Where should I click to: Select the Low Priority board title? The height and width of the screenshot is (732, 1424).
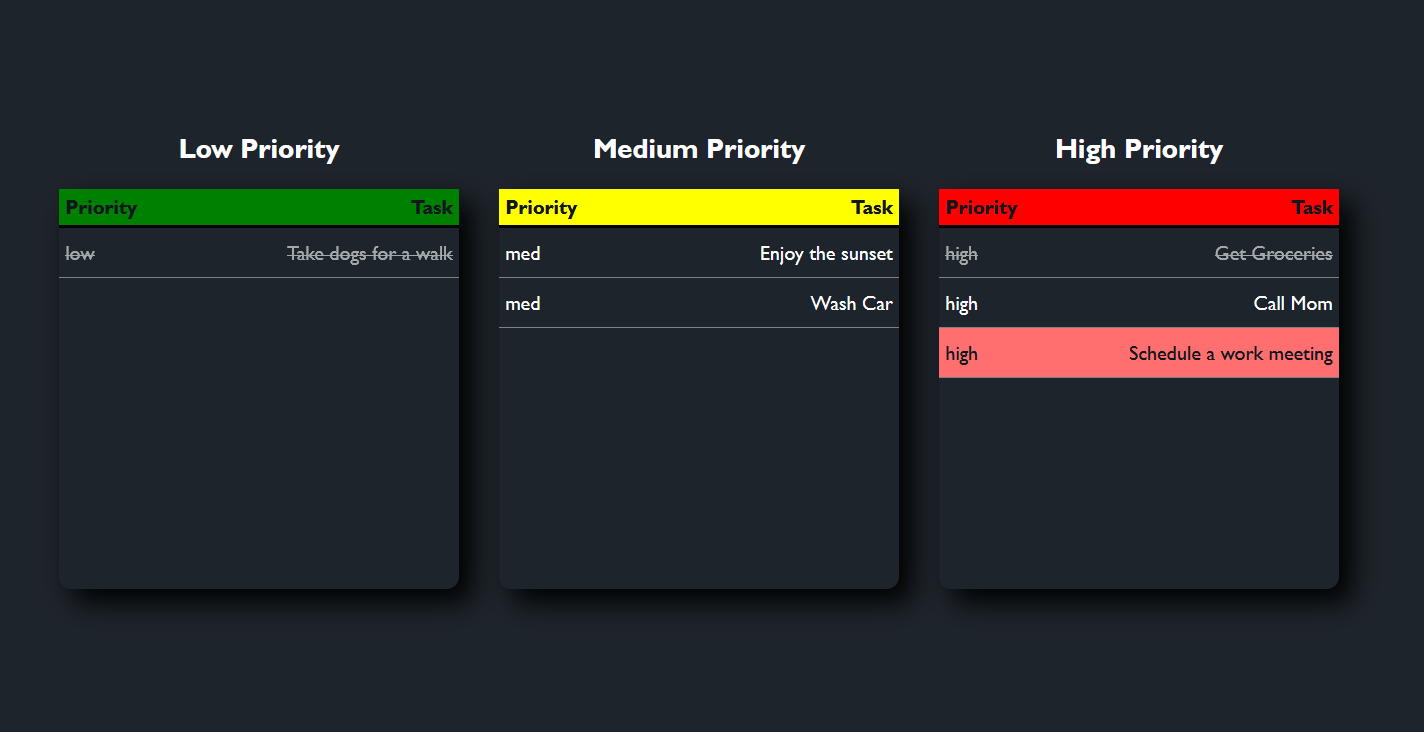point(258,148)
